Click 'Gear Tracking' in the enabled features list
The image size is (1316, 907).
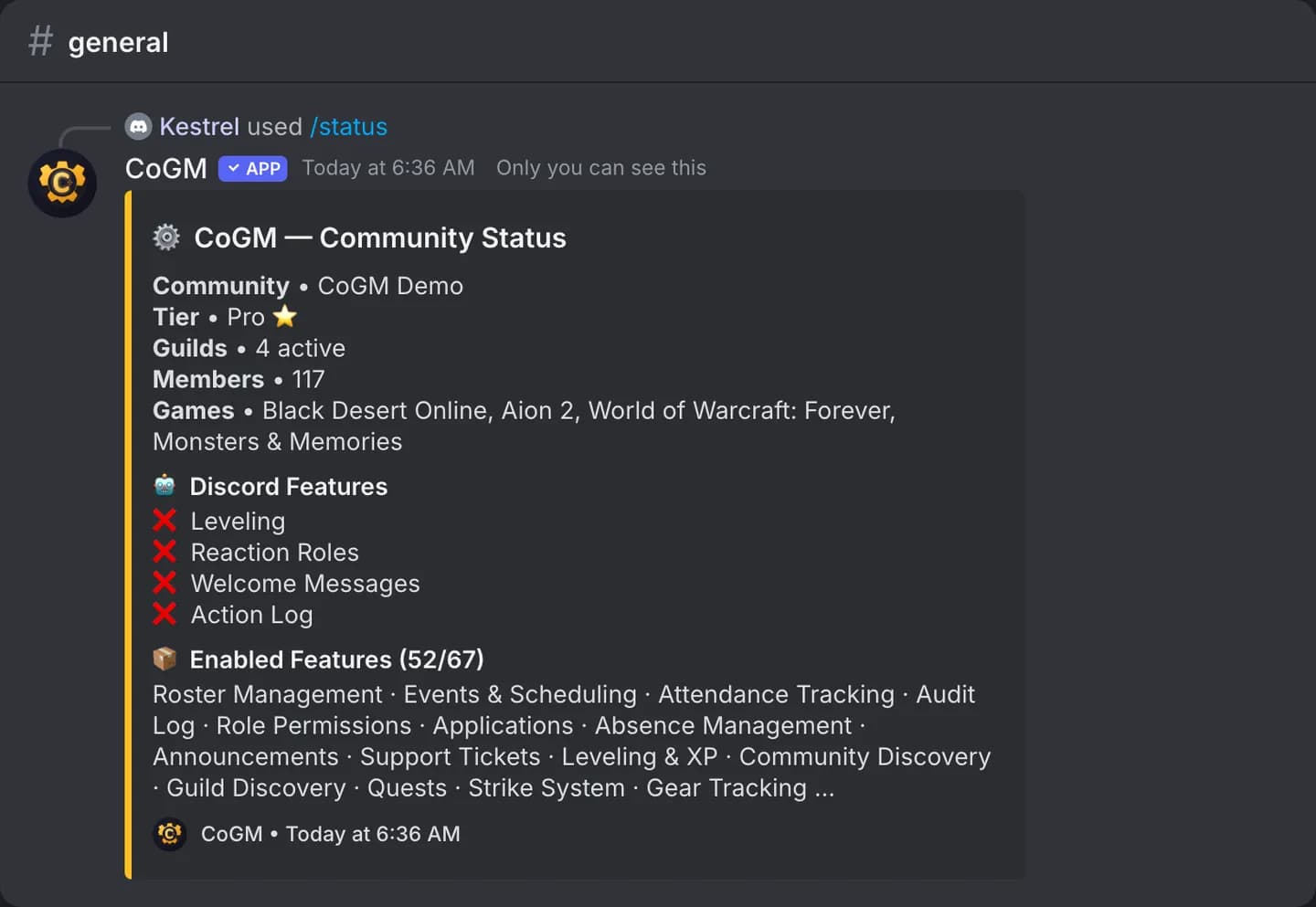click(x=727, y=787)
